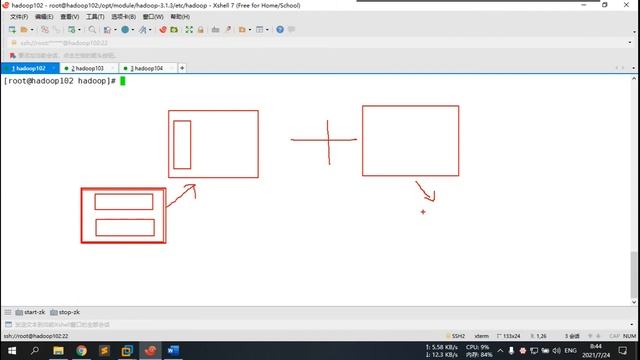
Task: Open the 文件(F) File menu
Action: [x=19, y=17]
